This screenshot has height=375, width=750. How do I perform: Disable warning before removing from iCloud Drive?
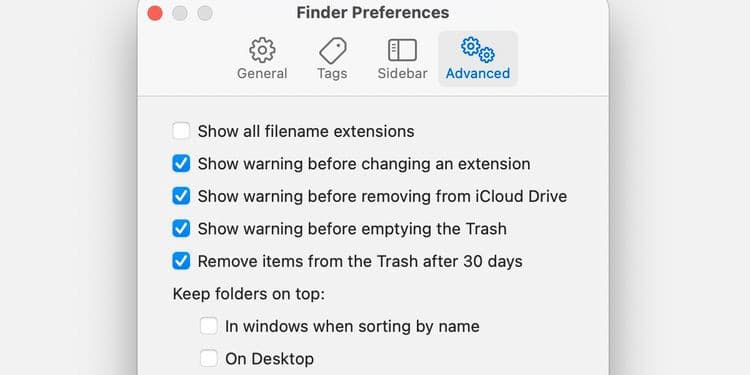tap(181, 196)
